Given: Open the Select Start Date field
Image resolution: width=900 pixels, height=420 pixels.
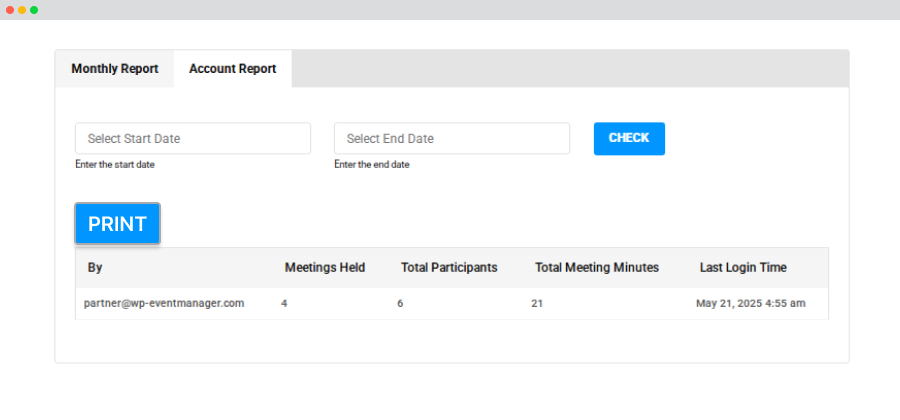Looking at the screenshot, I should pos(193,138).
